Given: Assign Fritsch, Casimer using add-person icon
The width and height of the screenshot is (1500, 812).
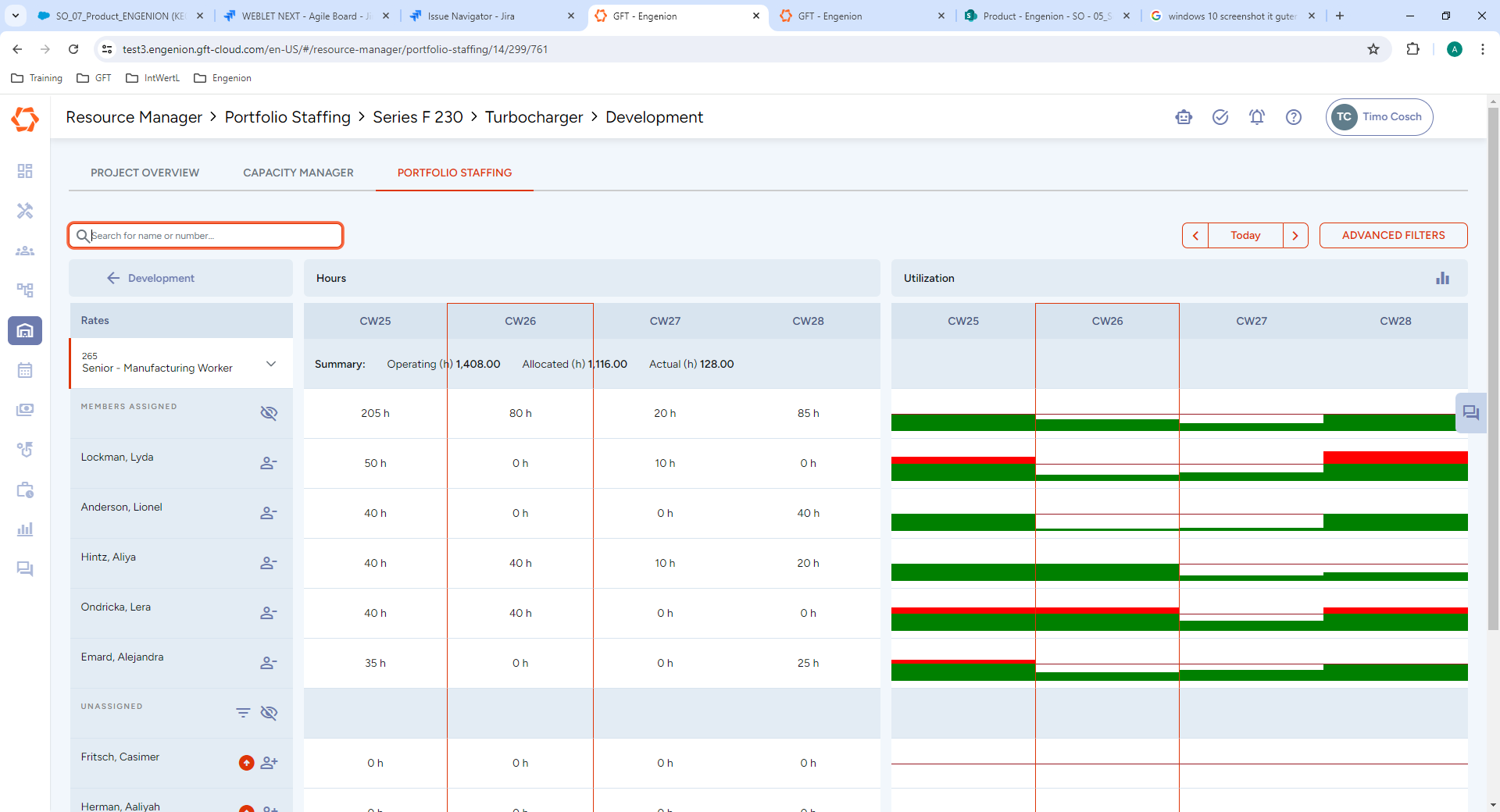Looking at the screenshot, I should 269,763.
